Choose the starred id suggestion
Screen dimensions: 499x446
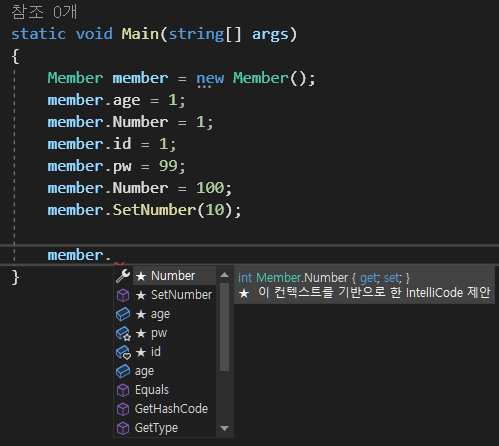(x=166, y=352)
